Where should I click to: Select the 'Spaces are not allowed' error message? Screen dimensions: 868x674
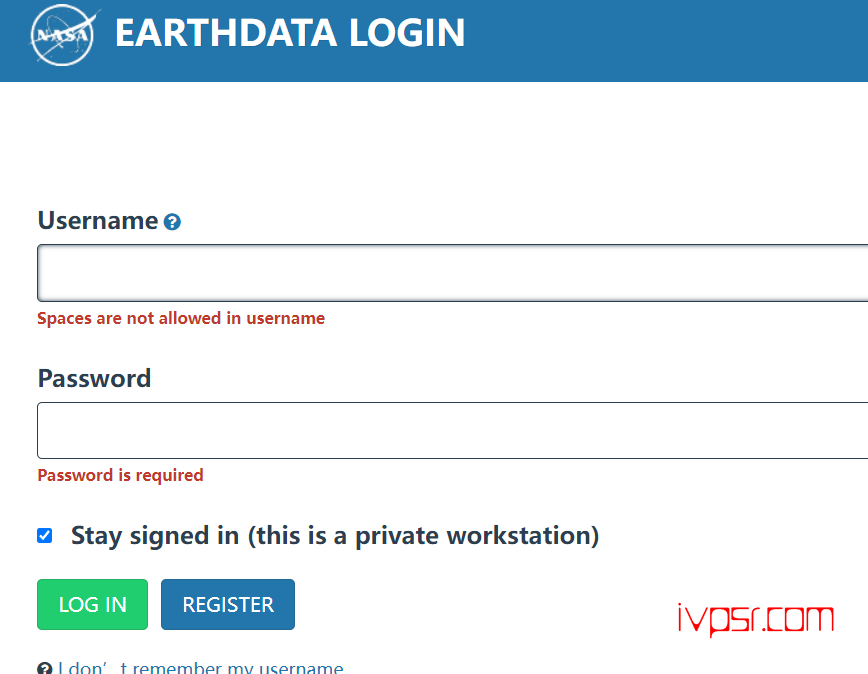[x=181, y=318]
